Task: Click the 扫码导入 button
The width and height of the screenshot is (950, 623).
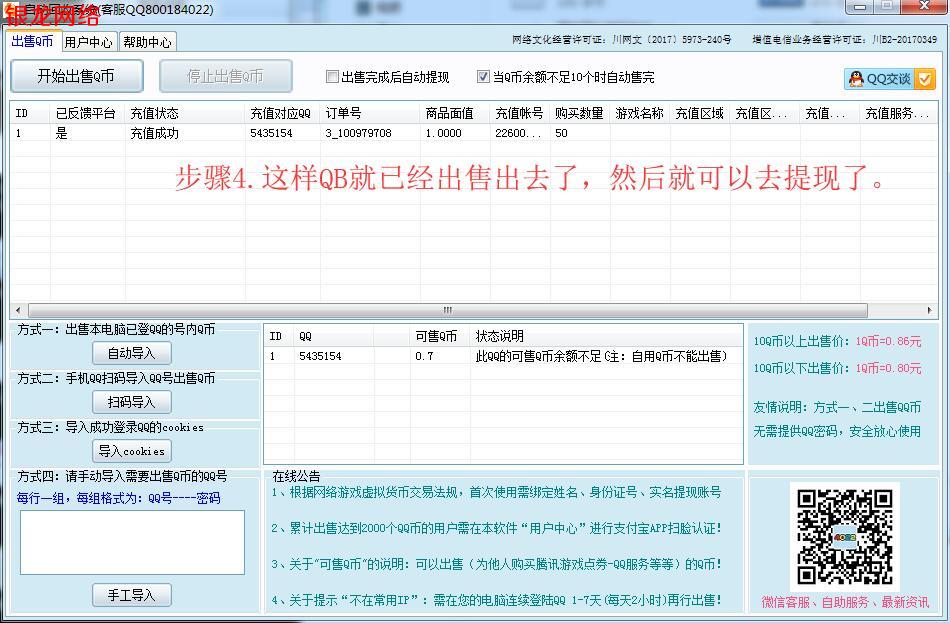Action: pyautogui.click(x=131, y=402)
